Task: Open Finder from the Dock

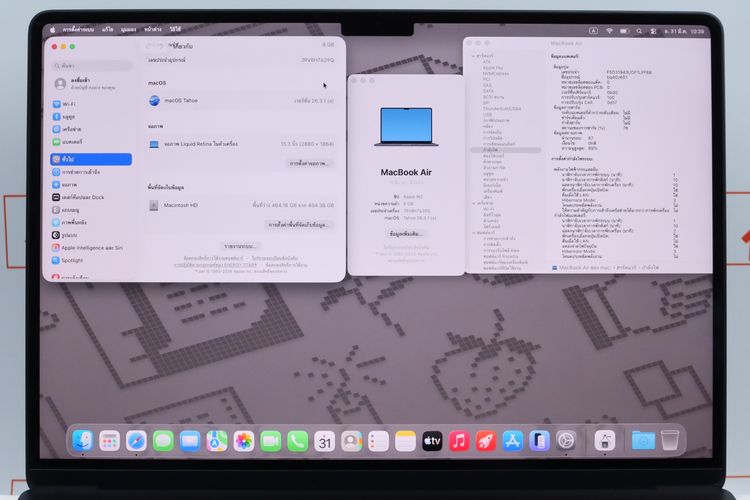Action: [82, 440]
